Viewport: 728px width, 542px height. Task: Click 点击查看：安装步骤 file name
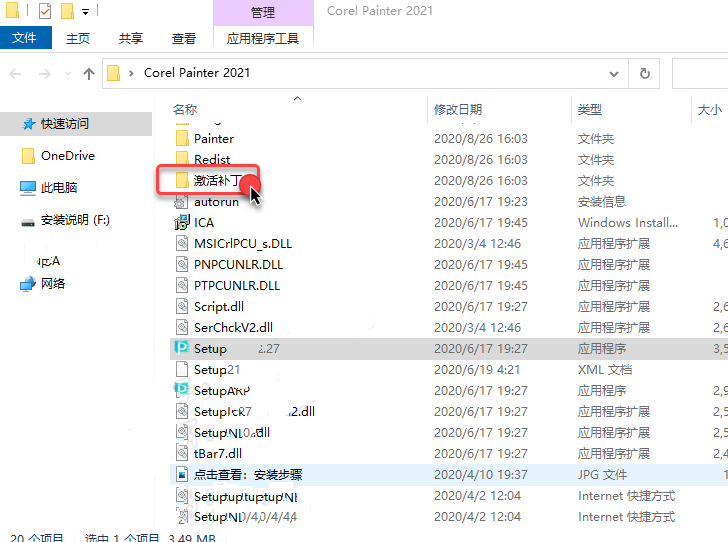point(248,475)
